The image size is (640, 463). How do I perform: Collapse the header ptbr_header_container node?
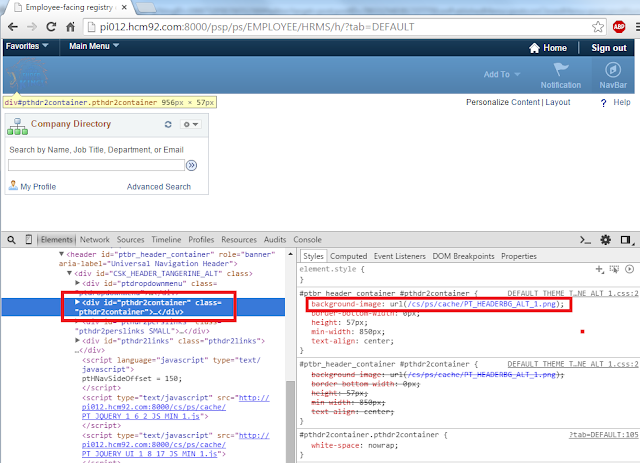pos(61,254)
